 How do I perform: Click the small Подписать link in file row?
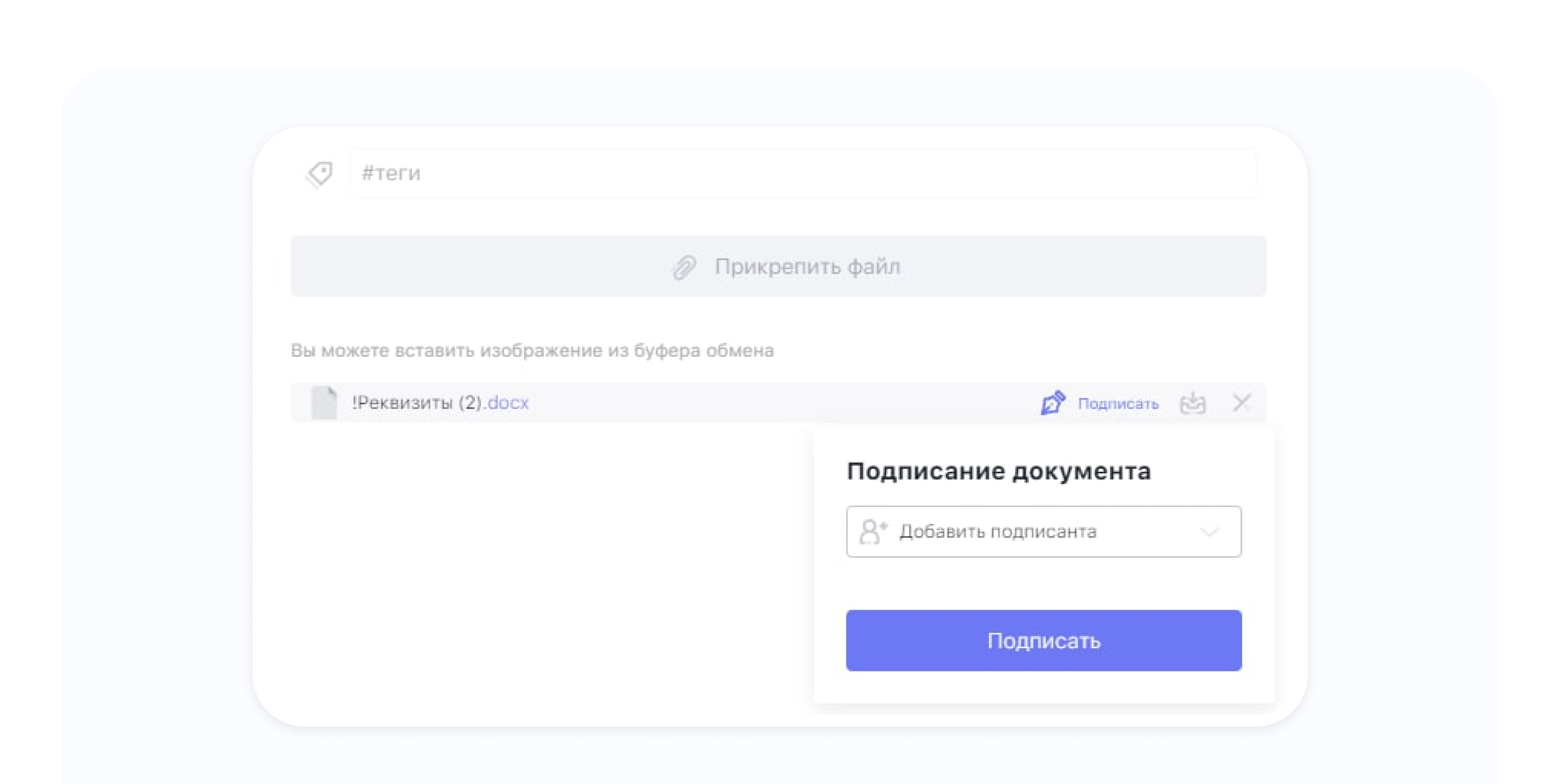pos(1118,404)
